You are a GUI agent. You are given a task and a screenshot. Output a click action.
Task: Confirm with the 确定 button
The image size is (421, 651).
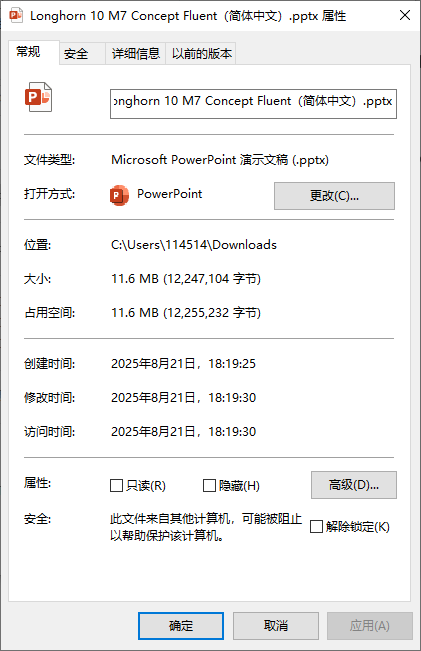tap(181, 626)
